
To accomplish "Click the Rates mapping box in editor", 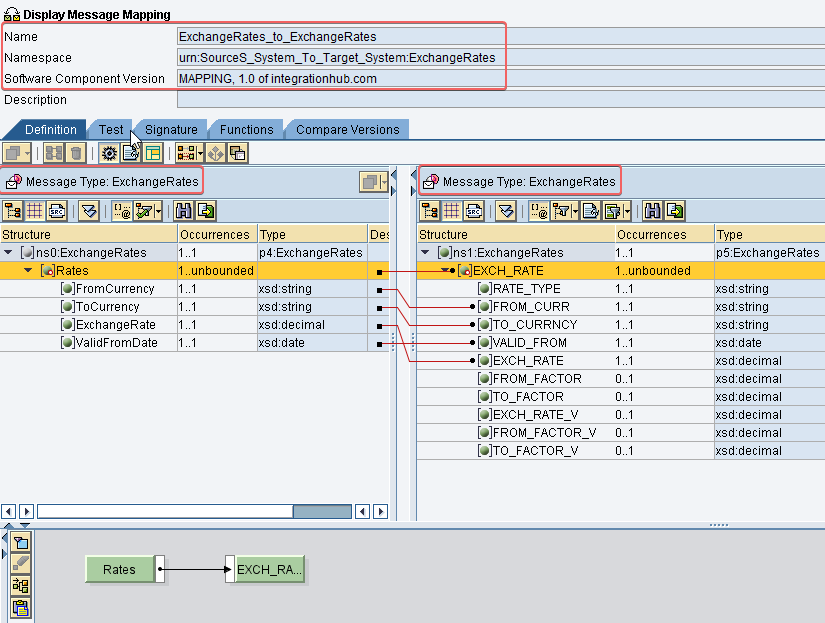I will click(119, 569).
